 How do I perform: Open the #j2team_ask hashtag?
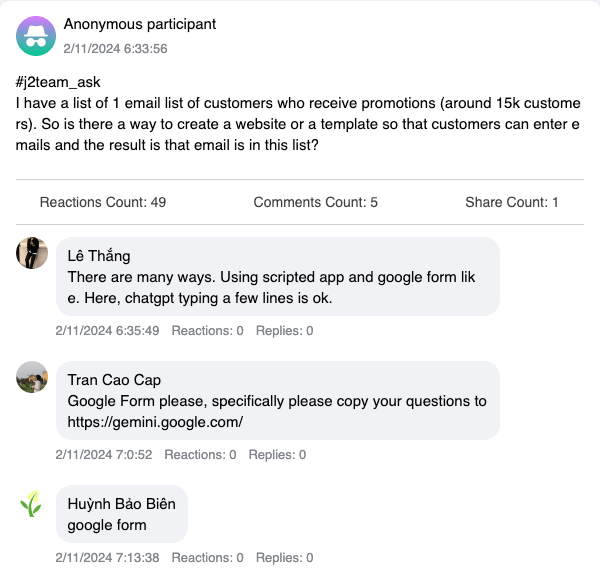pyautogui.click(x=58, y=82)
